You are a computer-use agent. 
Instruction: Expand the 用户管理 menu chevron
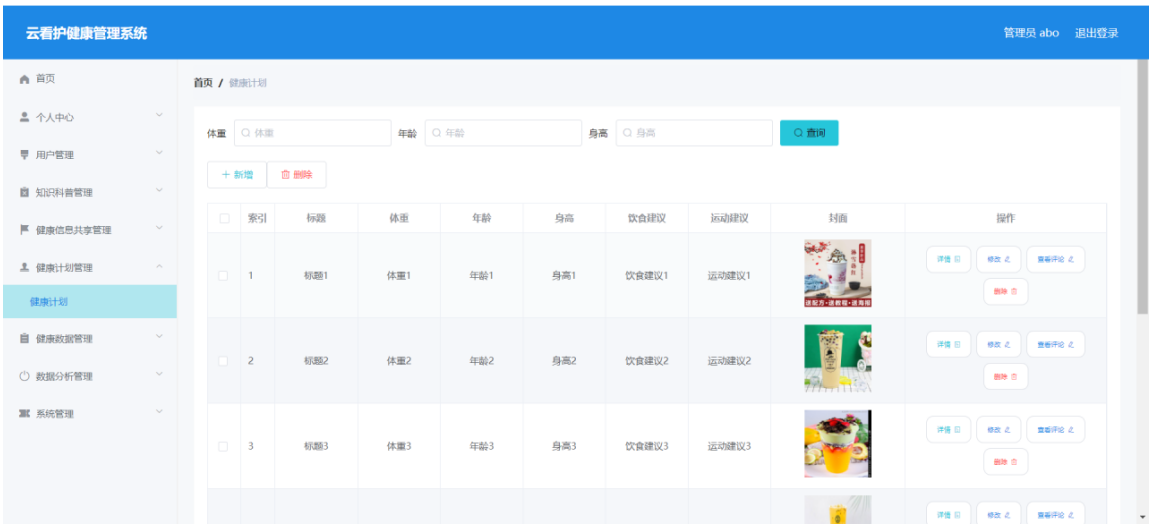tap(159, 153)
